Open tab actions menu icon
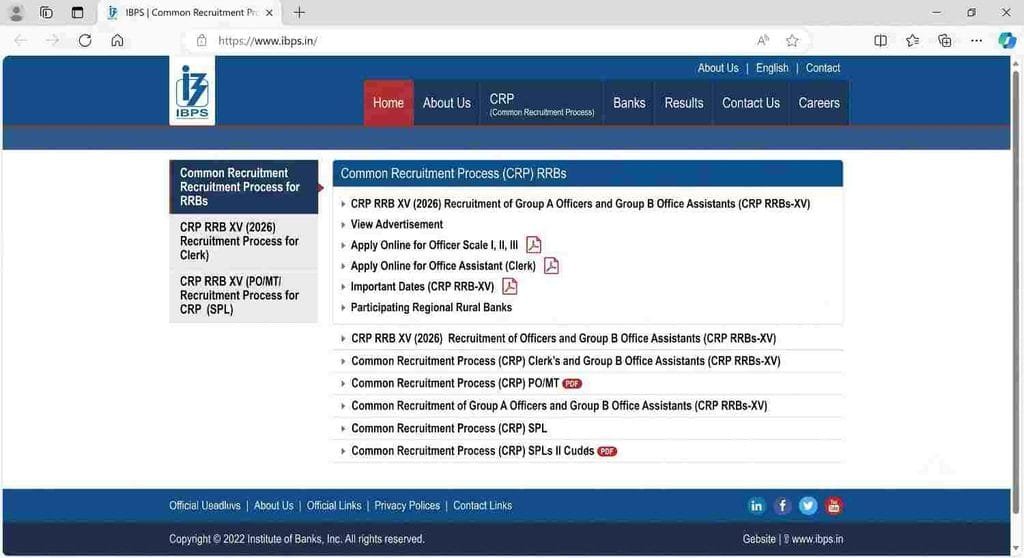Image resolution: width=1024 pixels, height=558 pixels. click(77, 12)
